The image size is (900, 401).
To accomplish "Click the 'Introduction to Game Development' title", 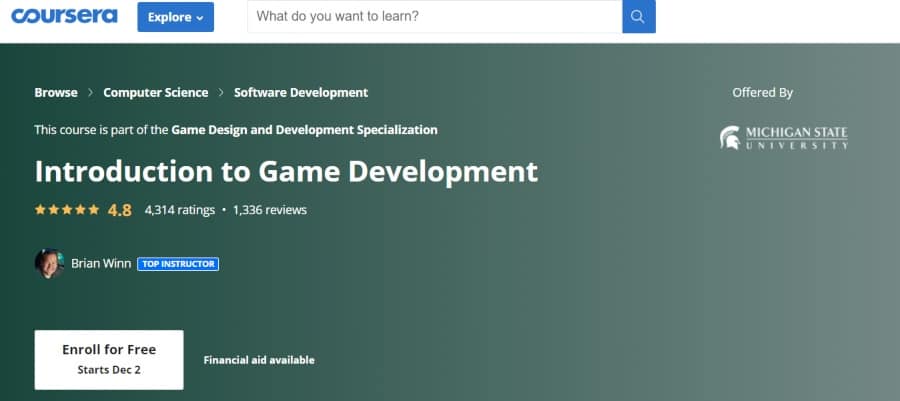I will coord(286,171).
